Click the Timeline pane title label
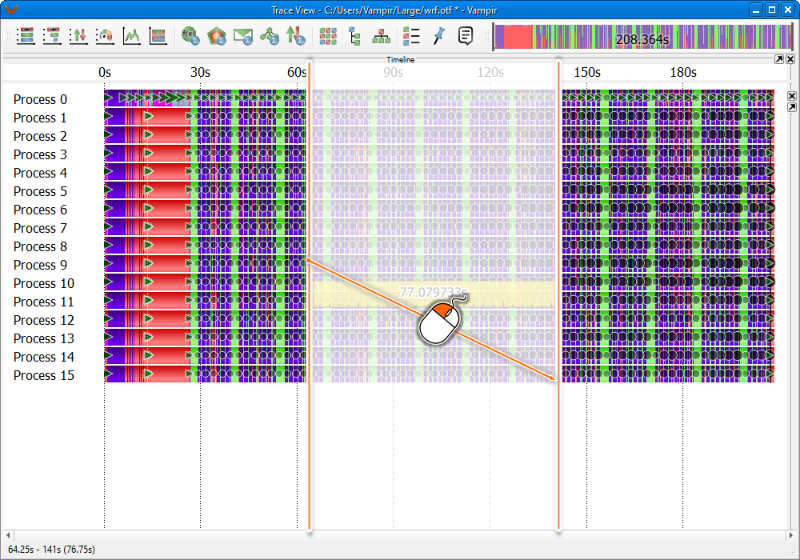 (x=400, y=60)
